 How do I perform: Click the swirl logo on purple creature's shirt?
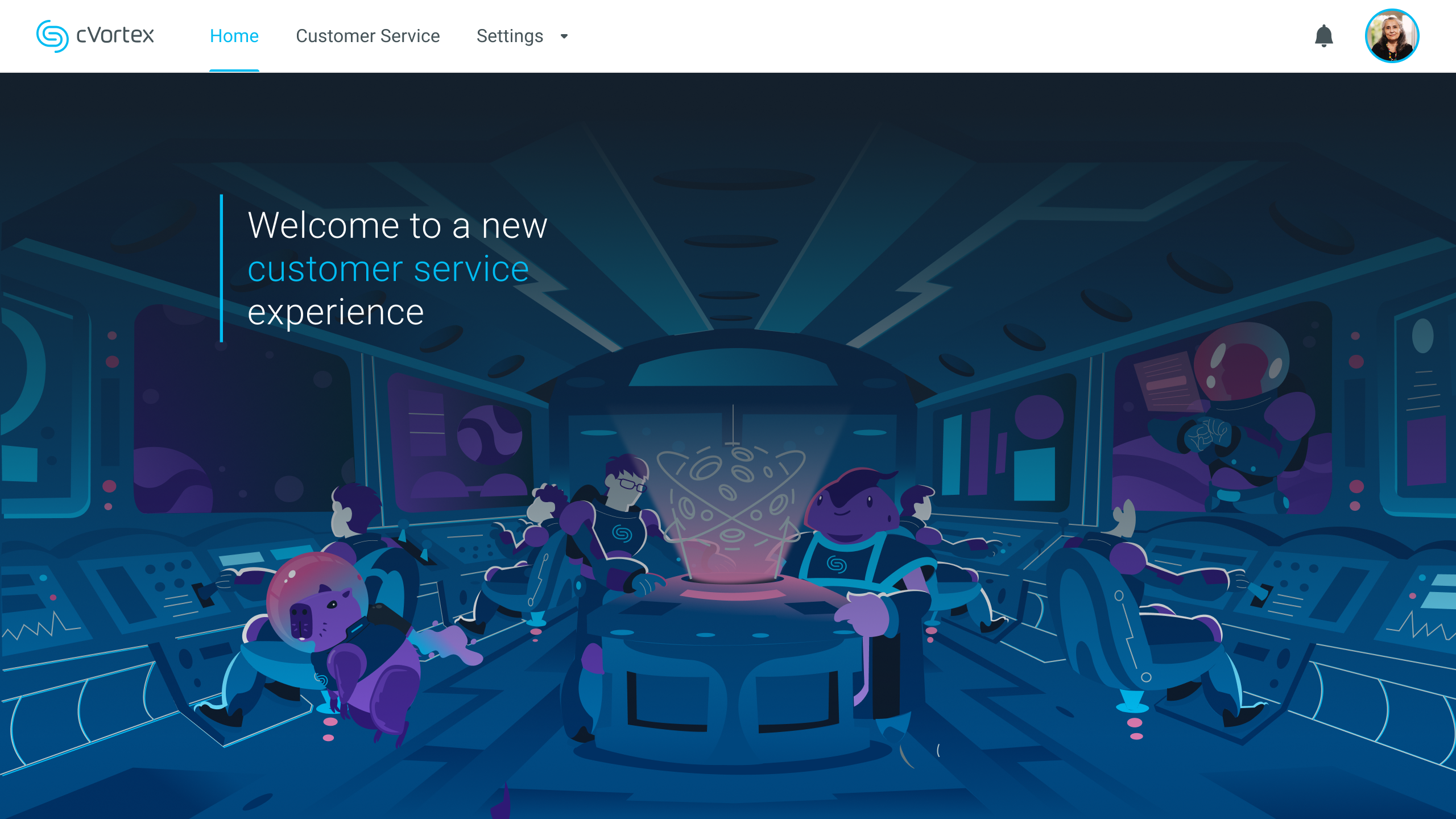pyautogui.click(x=837, y=564)
